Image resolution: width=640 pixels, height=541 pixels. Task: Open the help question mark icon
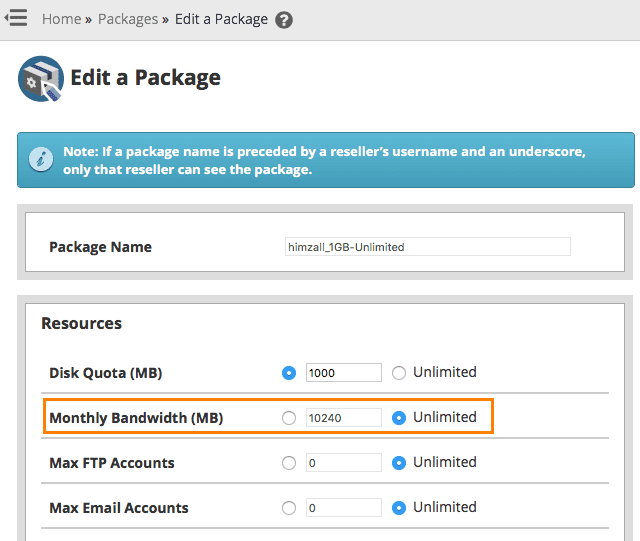coord(284,20)
